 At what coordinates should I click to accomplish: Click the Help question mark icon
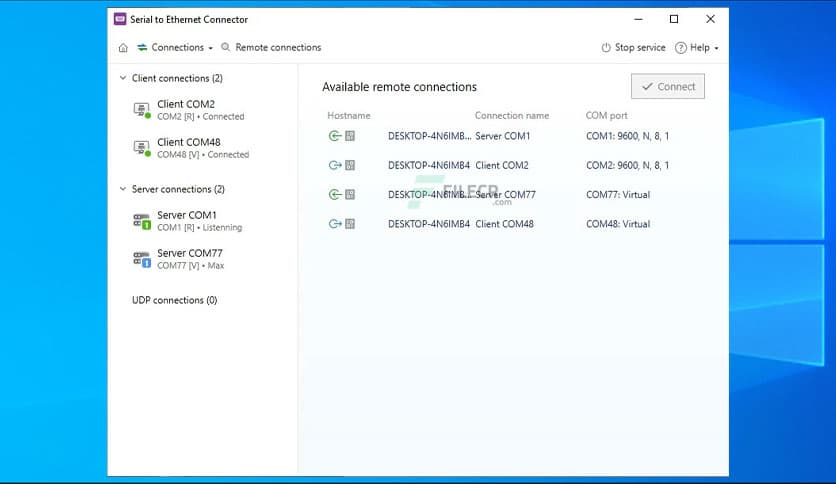click(681, 48)
